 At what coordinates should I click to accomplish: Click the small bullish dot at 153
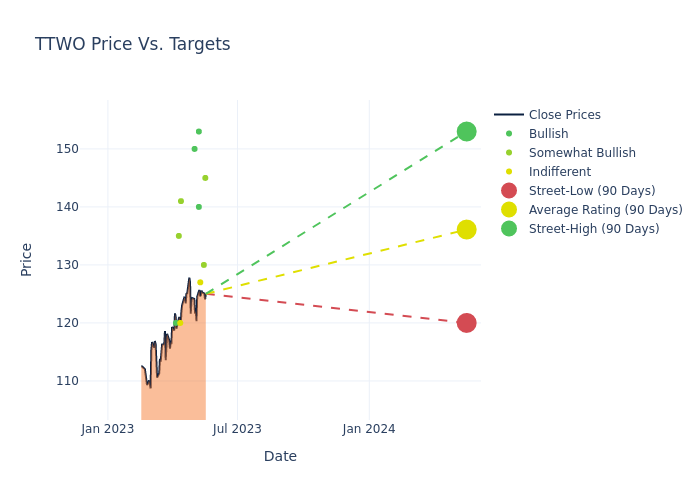click(199, 132)
